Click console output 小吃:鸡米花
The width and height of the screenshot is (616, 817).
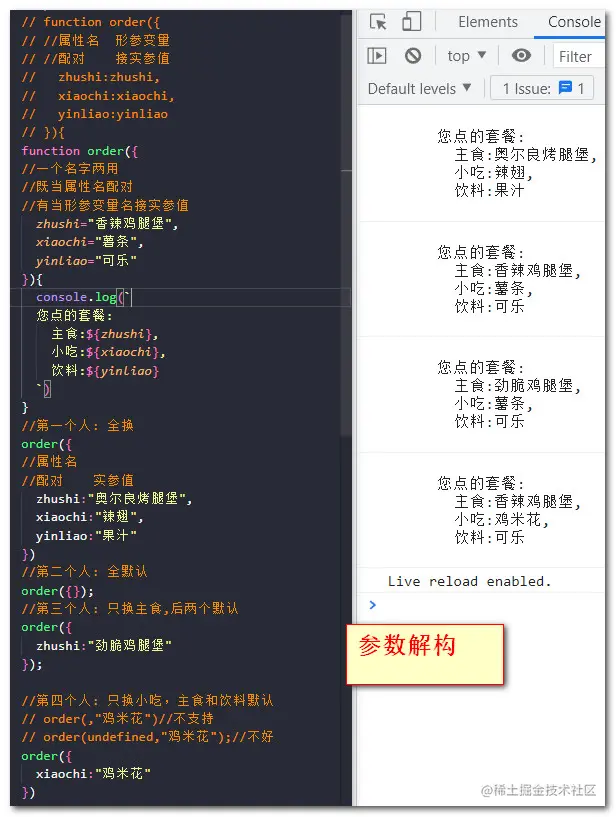click(502, 519)
